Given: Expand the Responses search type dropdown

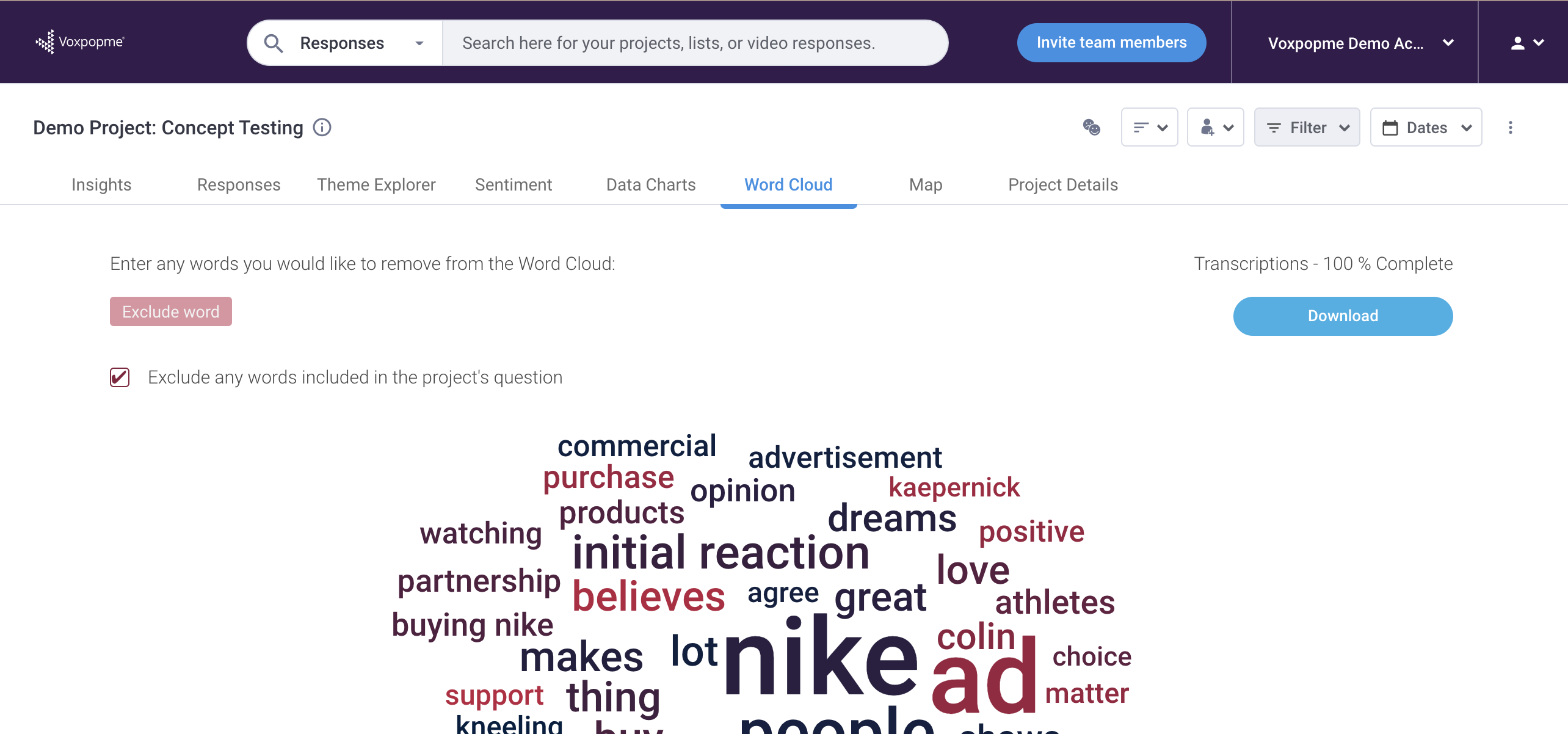Looking at the screenshot, I should (x=361, y=43).
